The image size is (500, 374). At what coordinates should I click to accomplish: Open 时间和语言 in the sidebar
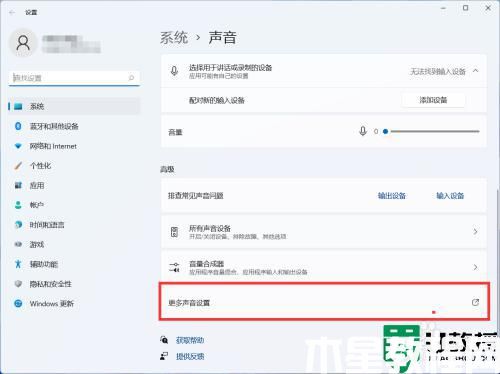[74, 225]
